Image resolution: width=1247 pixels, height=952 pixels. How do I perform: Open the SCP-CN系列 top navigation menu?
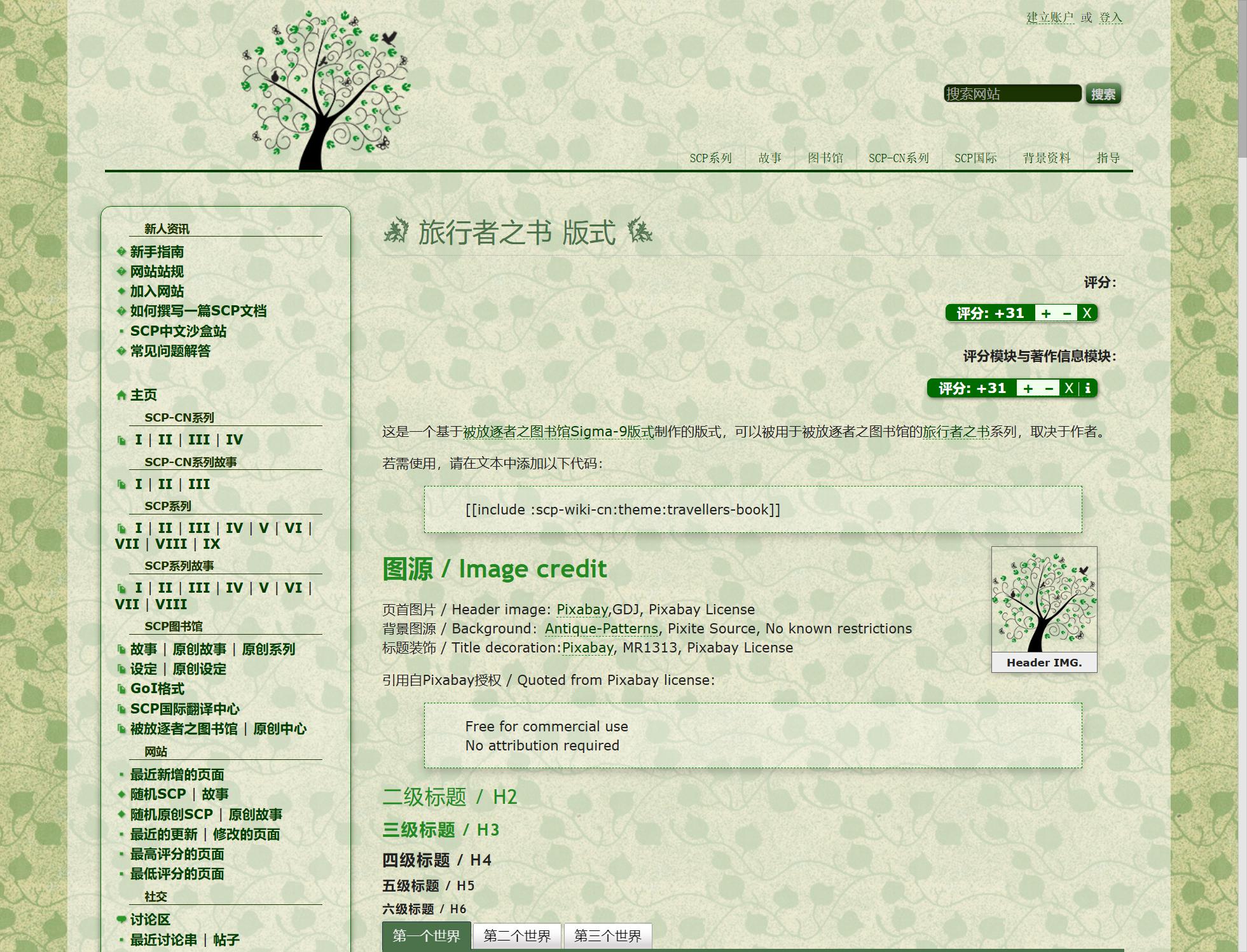pos(899,158)
